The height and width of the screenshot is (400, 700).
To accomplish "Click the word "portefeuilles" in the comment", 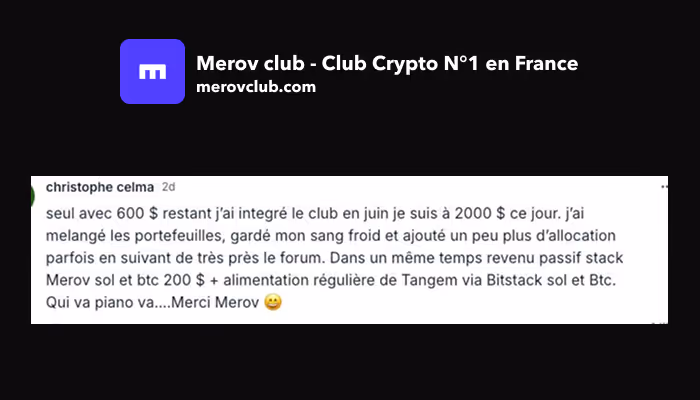I will [179, 236].
